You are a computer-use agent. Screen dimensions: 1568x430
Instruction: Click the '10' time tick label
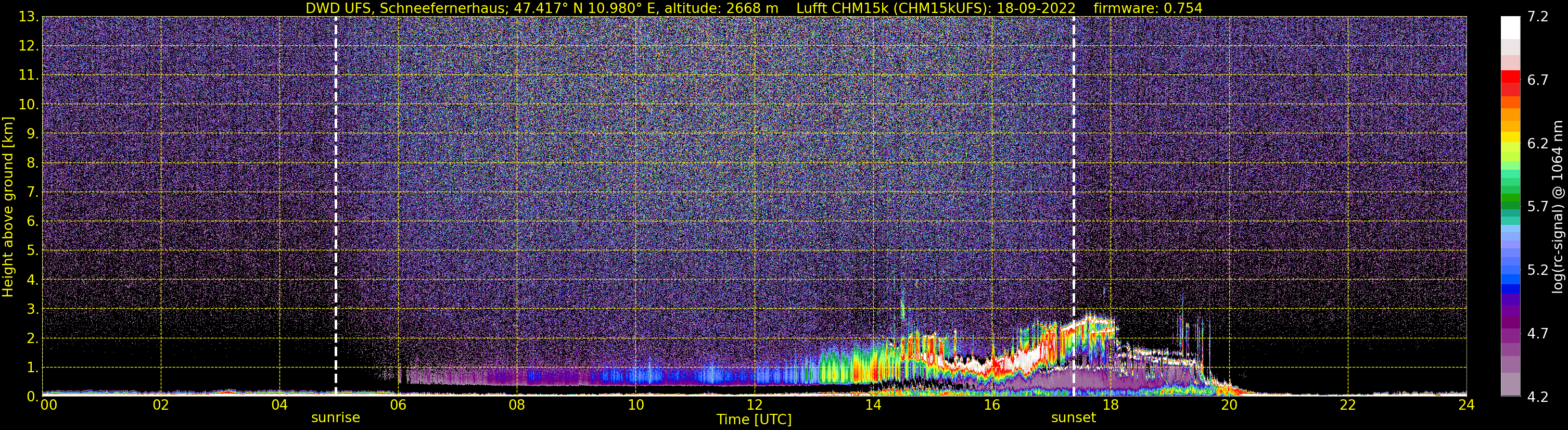pyautogui.click(x=635, y=405)
